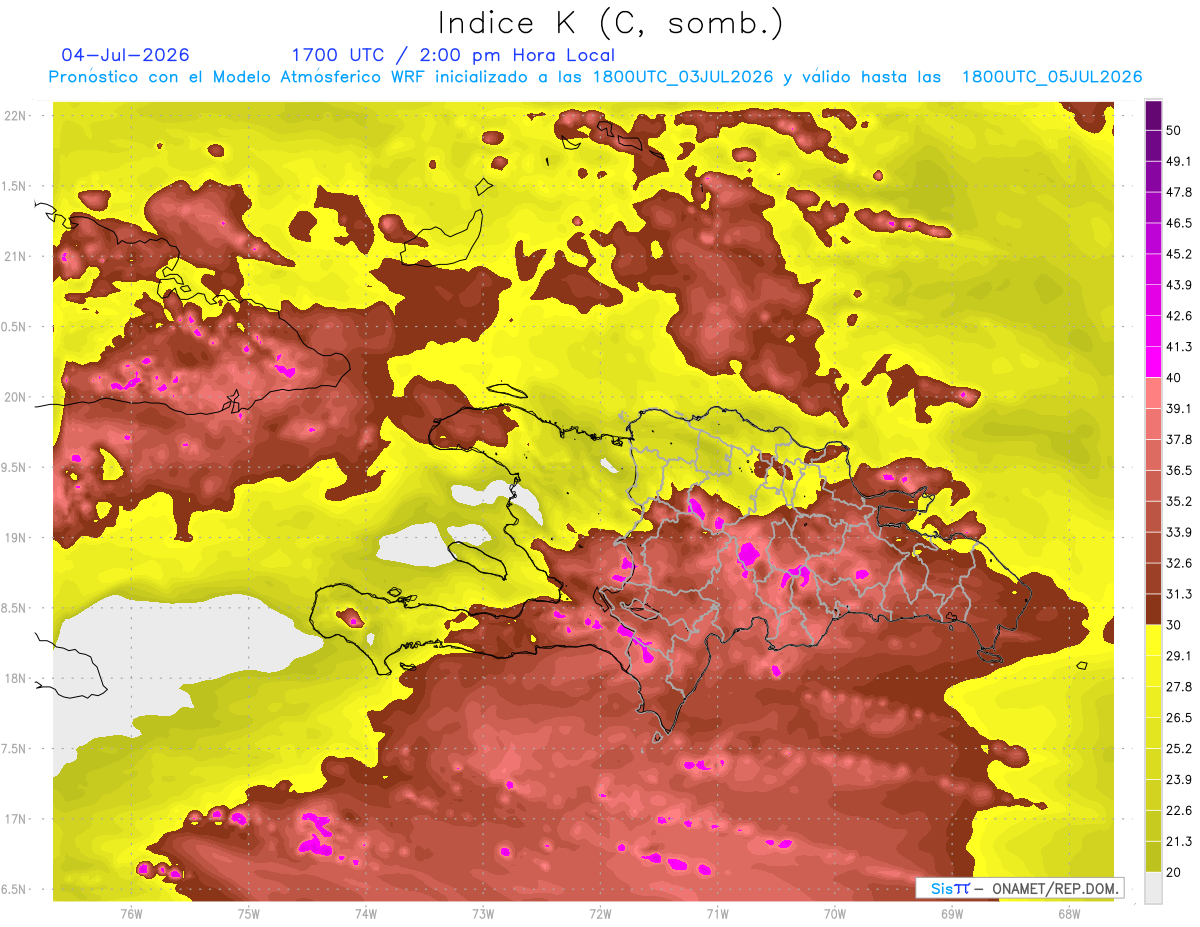
Task: Click the colorbar value 30
Action: pyautogui.click(x=1175, y=624)
